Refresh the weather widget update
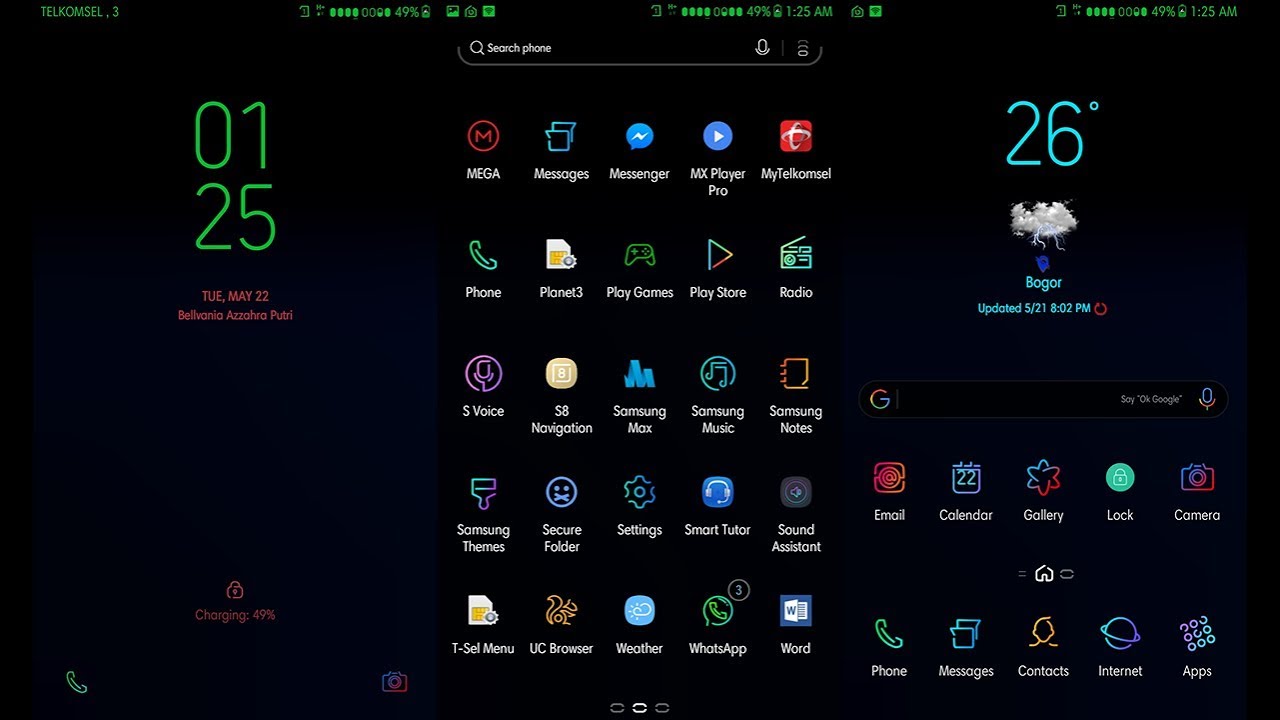This screenshot has height=720, width=1280. click(x=1101, y=309)
